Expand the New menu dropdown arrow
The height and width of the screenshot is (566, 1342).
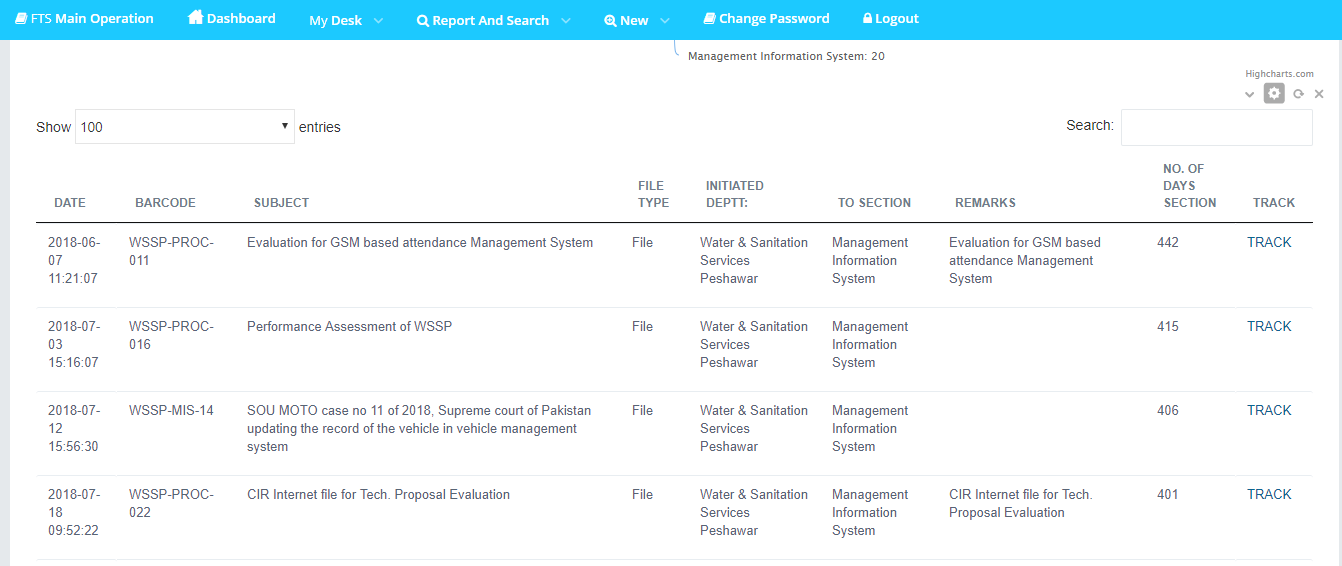pyautogui.click(x=665, y=21)
